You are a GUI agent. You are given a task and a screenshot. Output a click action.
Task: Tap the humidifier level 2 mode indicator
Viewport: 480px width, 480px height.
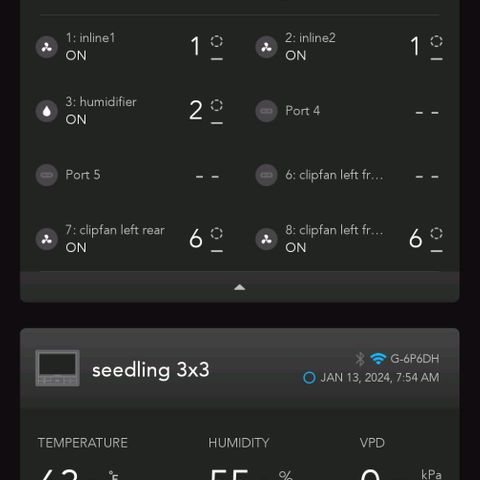click(x=206, y=111)
